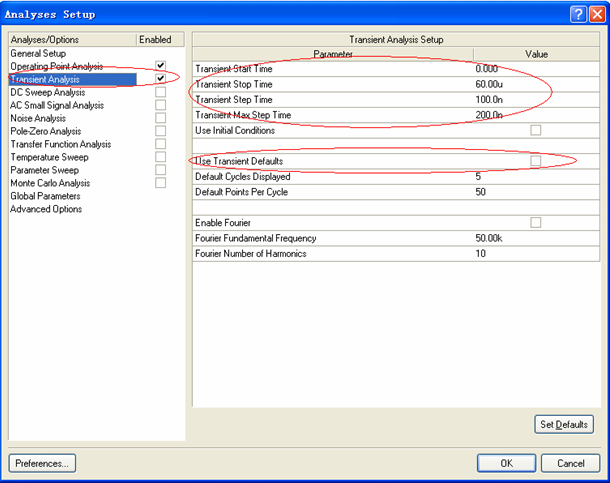Click the Set Defaults button

(564, 424)
